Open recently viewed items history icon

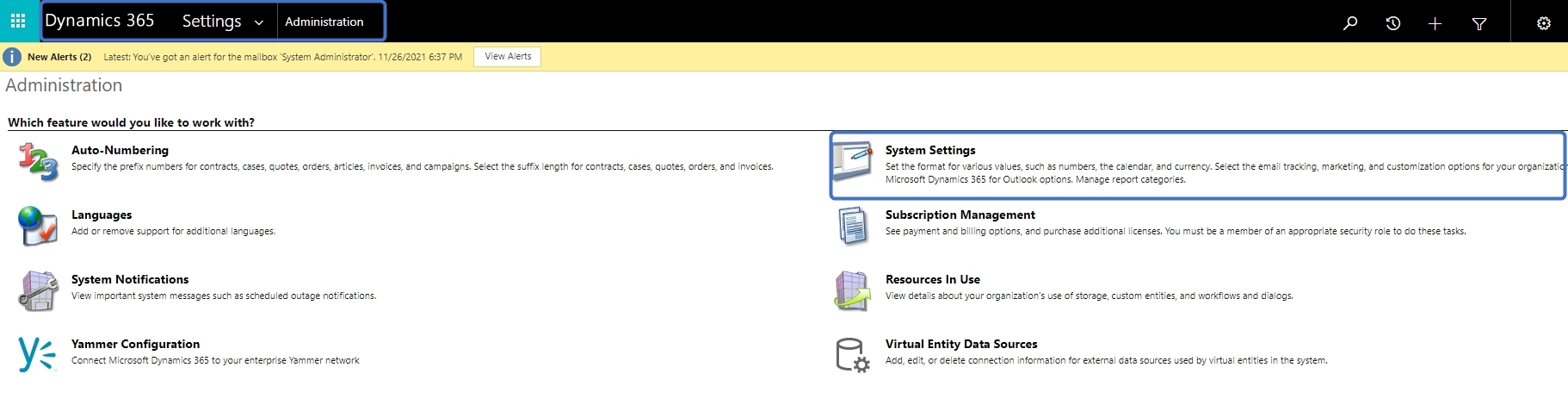[x=1392, y=23]
